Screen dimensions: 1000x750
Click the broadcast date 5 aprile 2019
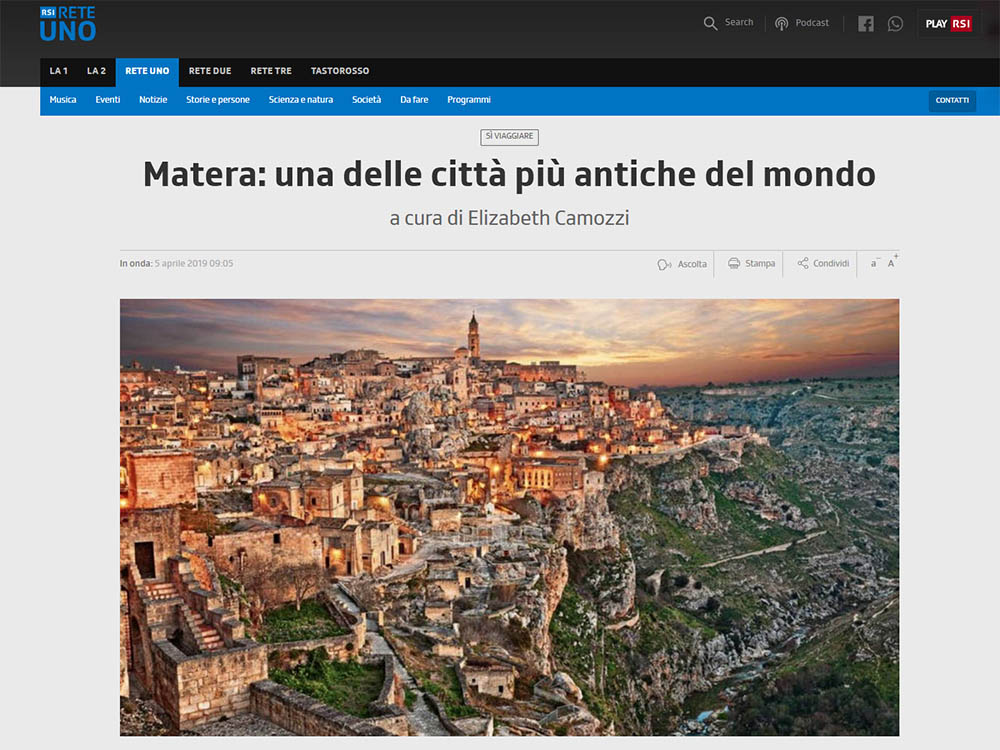click(194, 263)
